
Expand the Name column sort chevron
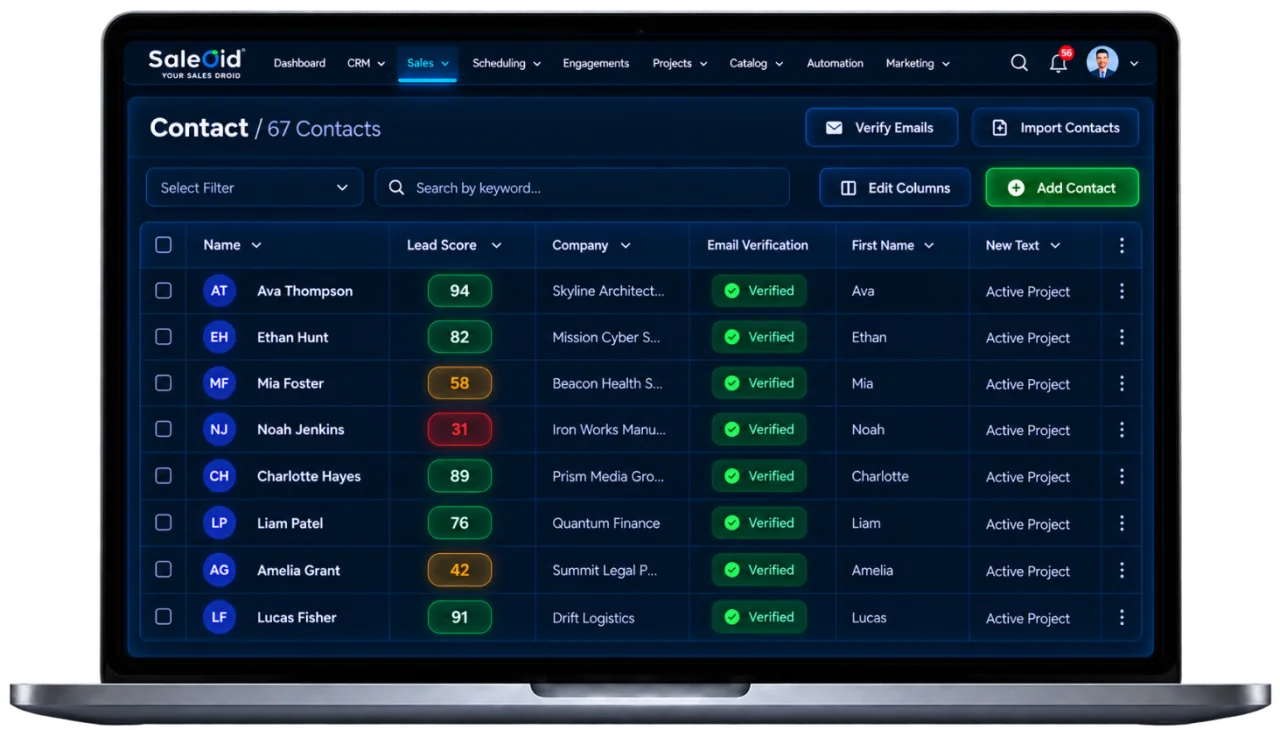[x=256, y=245]
